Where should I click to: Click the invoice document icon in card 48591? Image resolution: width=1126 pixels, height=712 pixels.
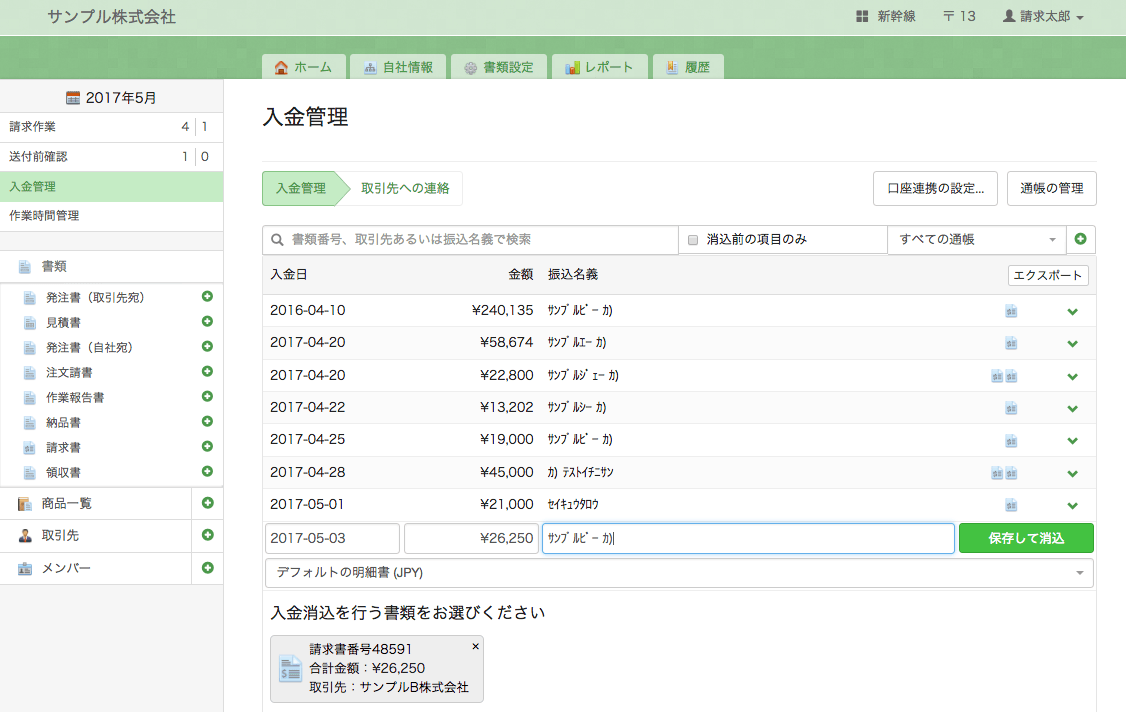click(x=290, y=669)
